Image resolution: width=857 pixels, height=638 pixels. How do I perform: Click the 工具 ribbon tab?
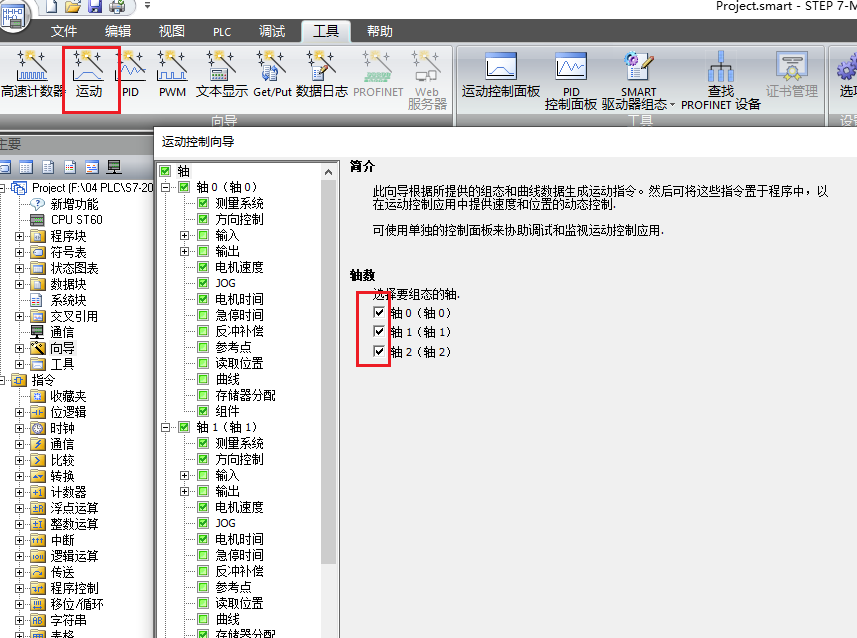[x=326, y=31]
